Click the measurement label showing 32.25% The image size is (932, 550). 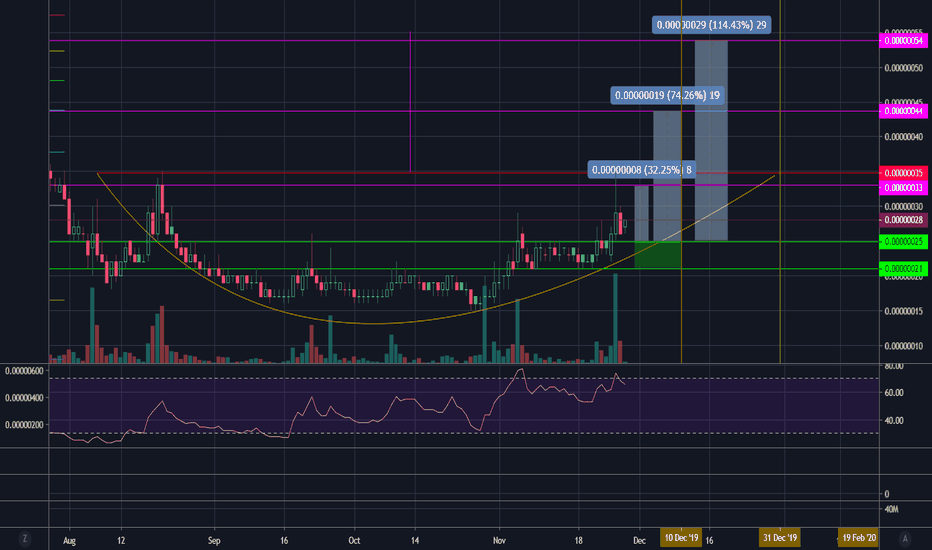[642, 170]
